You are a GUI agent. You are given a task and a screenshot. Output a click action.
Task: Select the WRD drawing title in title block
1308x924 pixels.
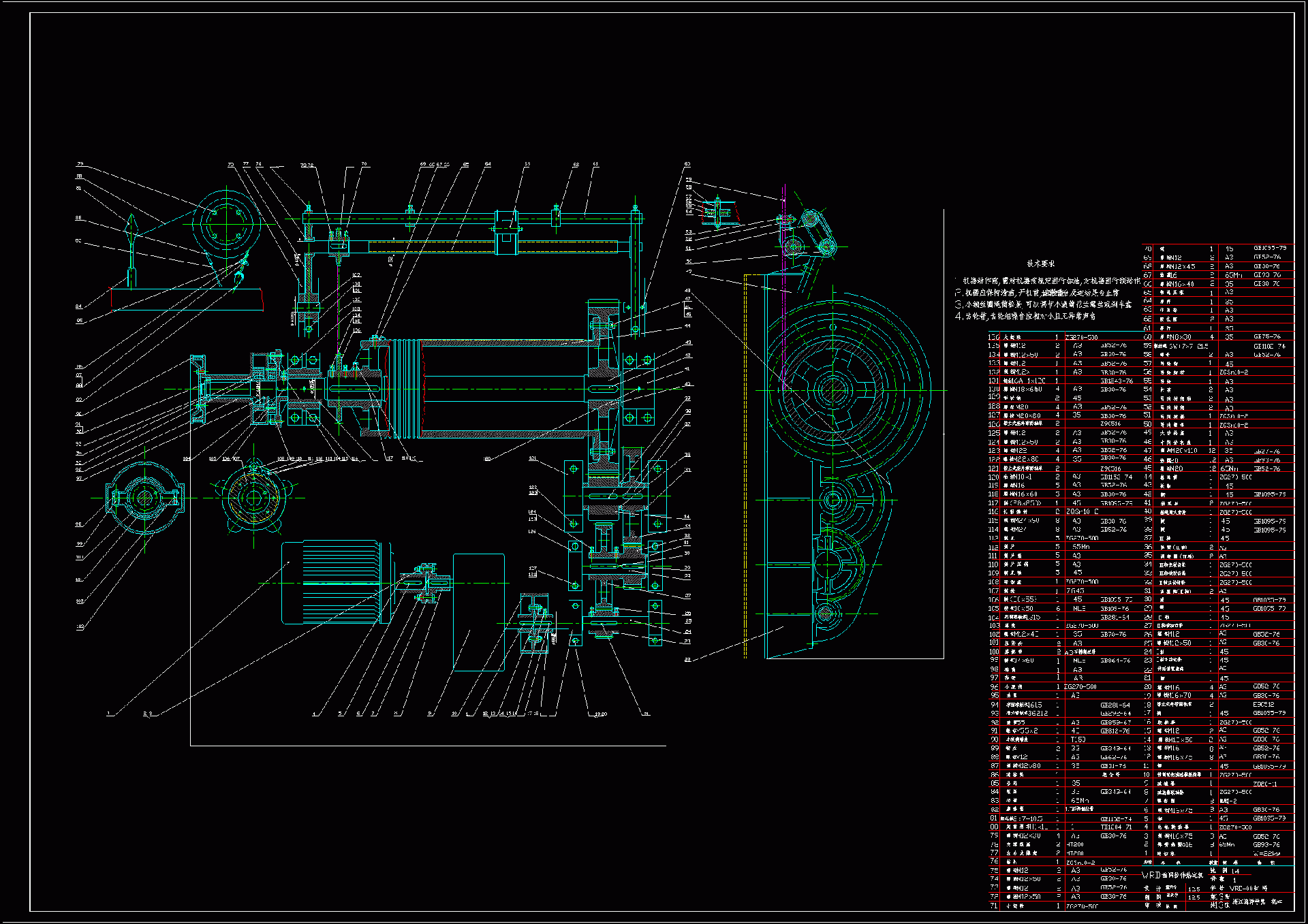tap(1172, 875)
